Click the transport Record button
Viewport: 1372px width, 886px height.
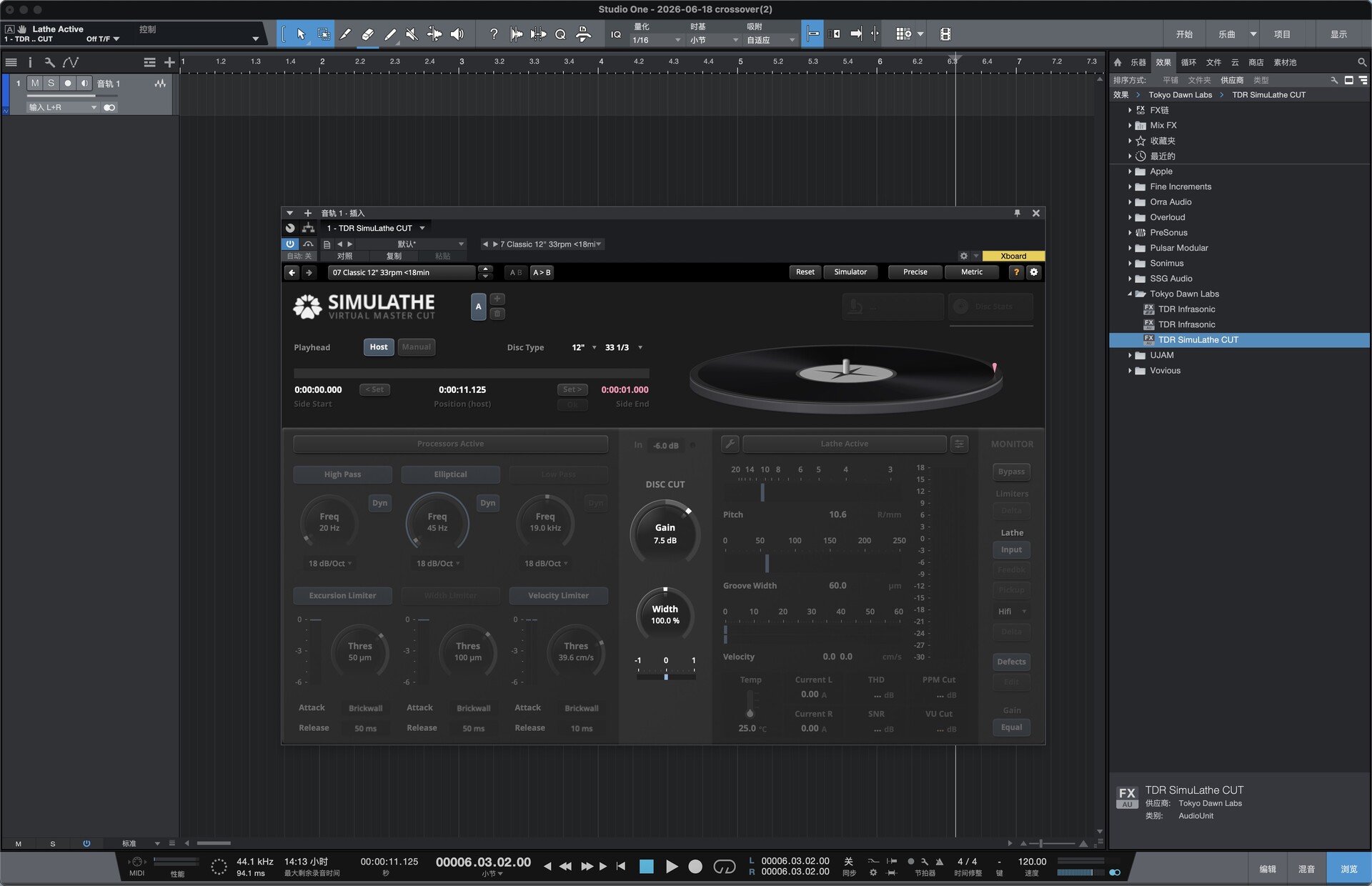(695, 867)
